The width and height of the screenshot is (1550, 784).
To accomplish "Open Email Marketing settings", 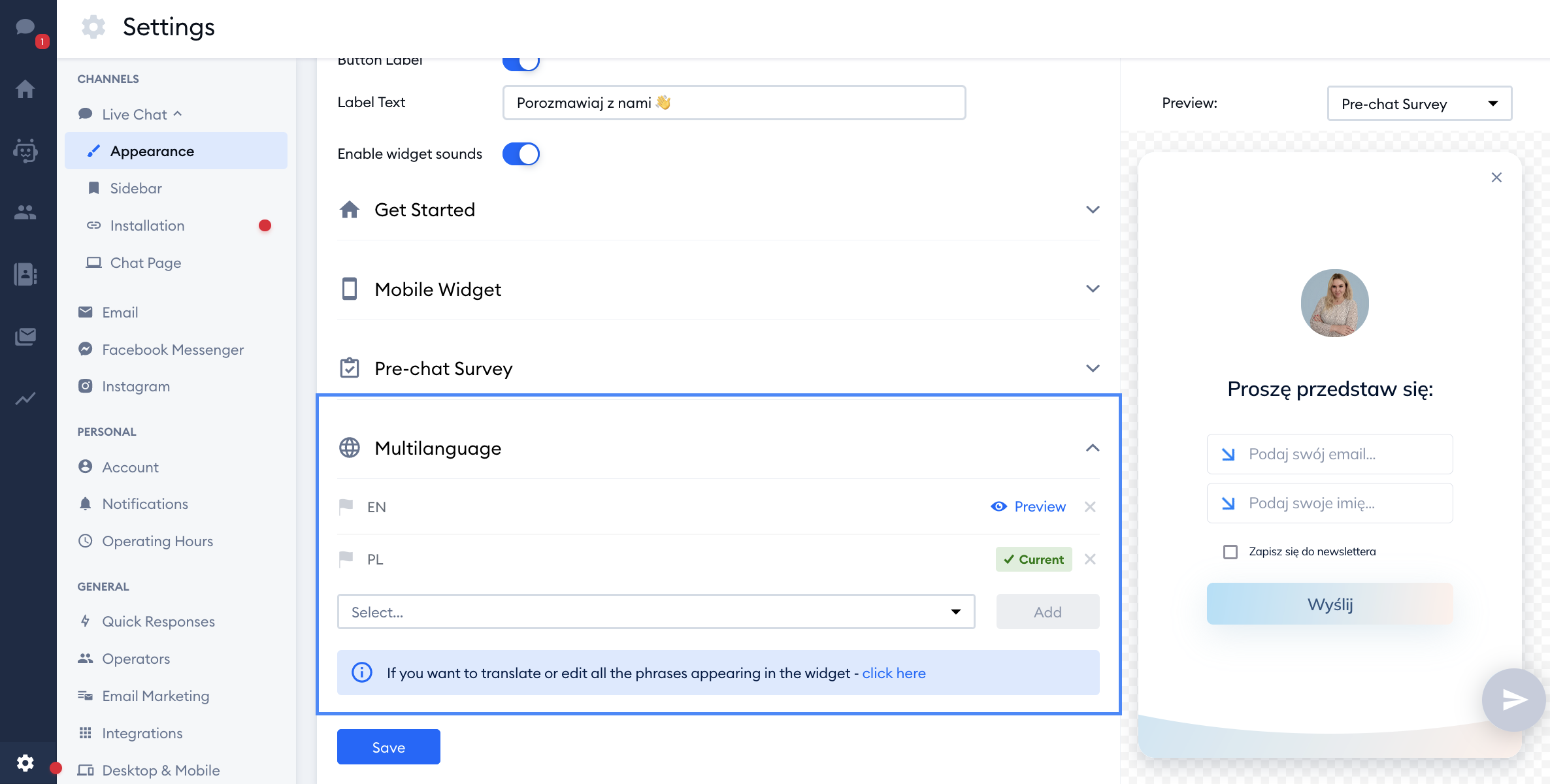I will click(156, 696).
